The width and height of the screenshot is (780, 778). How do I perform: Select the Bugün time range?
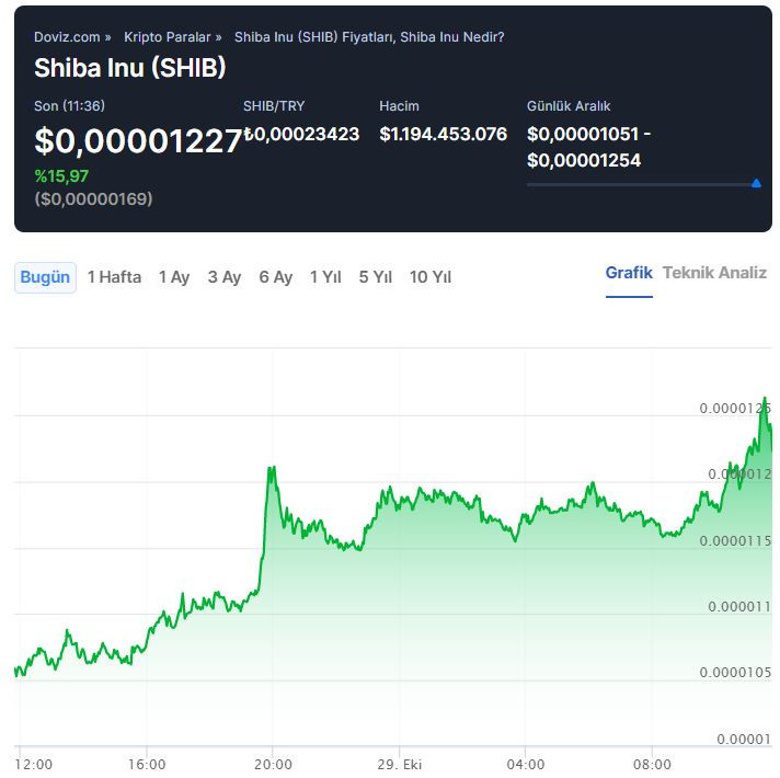[x=45, y=277]
